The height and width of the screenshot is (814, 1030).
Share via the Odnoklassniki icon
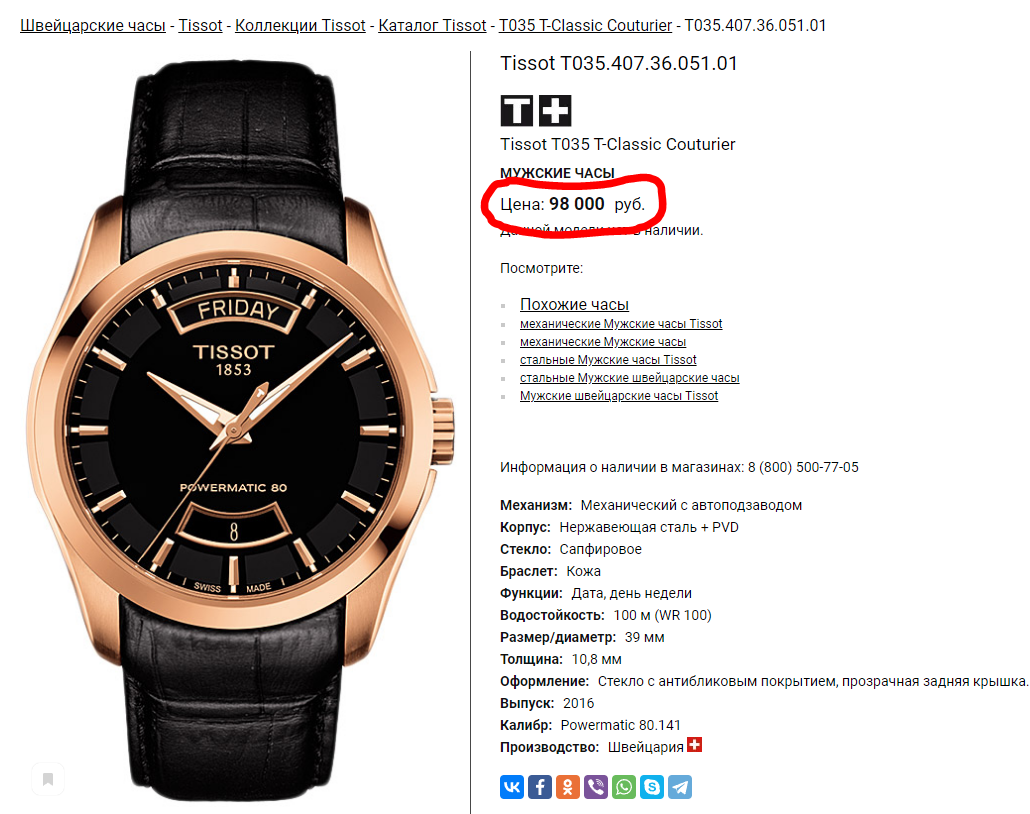[x=568, y=786]
